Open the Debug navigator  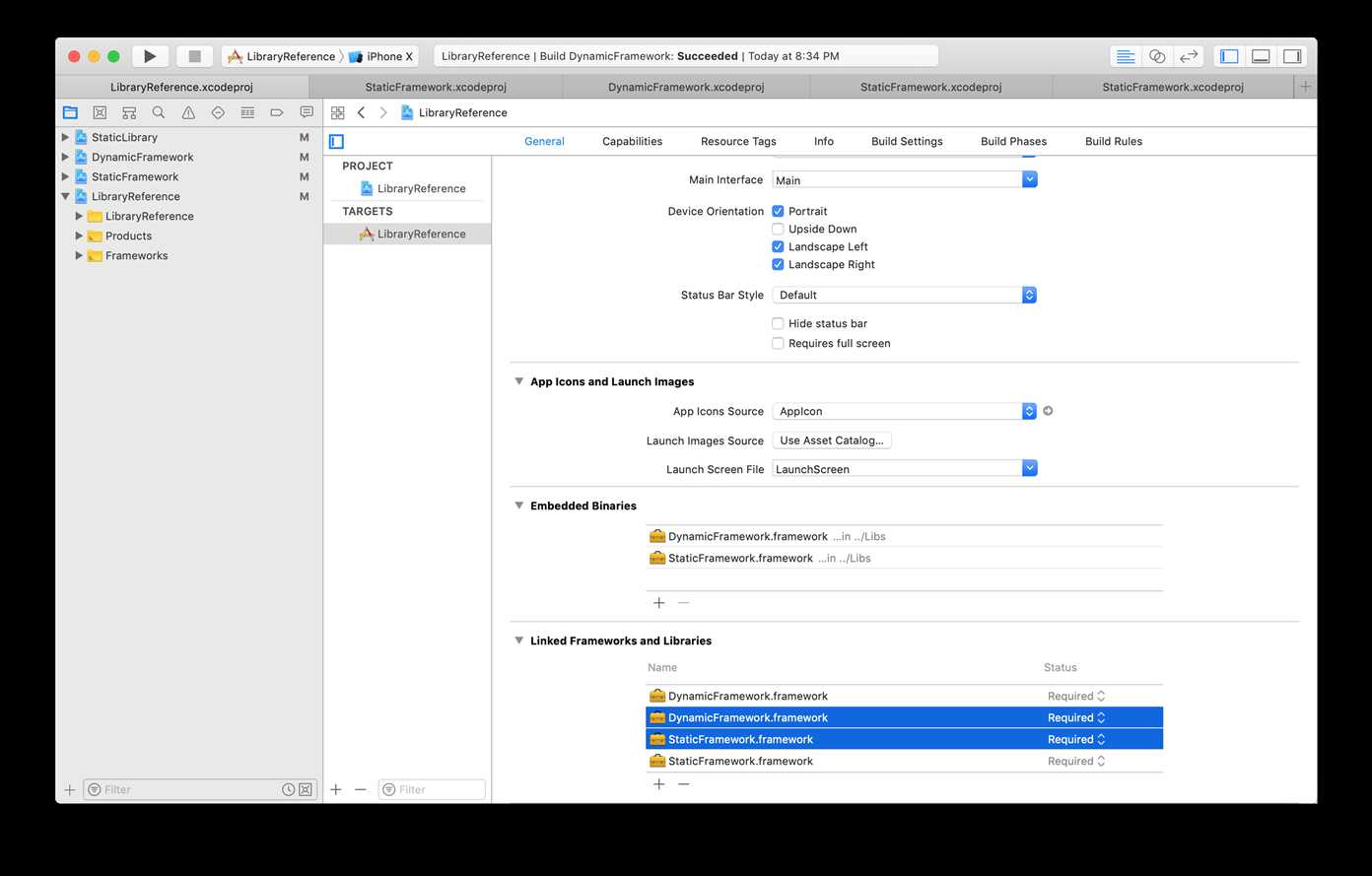pyautogui.click(x=247, y=112)
